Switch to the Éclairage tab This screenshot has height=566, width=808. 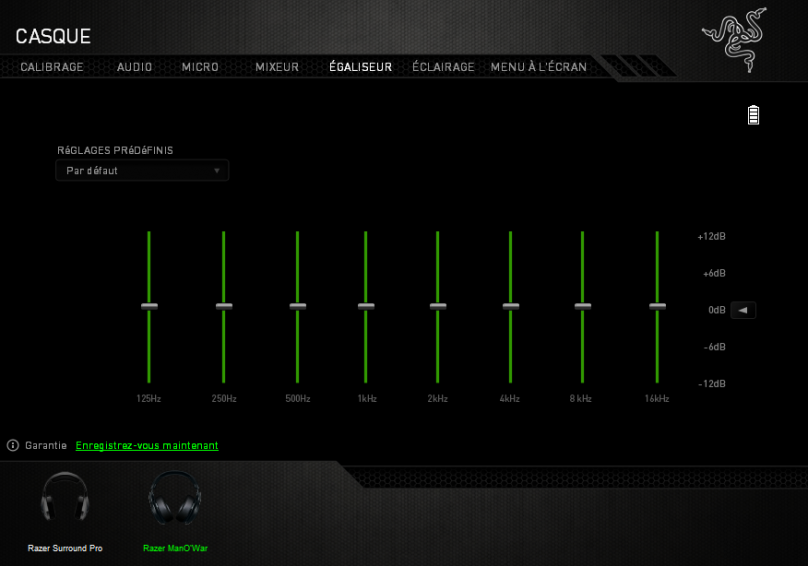[443, 67]
